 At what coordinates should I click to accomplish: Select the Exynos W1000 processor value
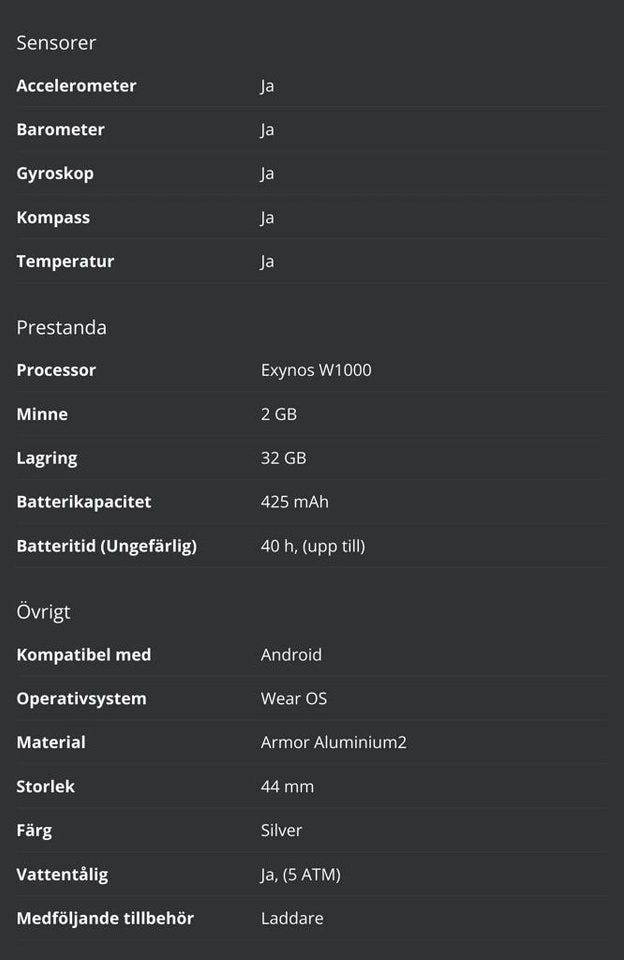click(x=316, y=370)
